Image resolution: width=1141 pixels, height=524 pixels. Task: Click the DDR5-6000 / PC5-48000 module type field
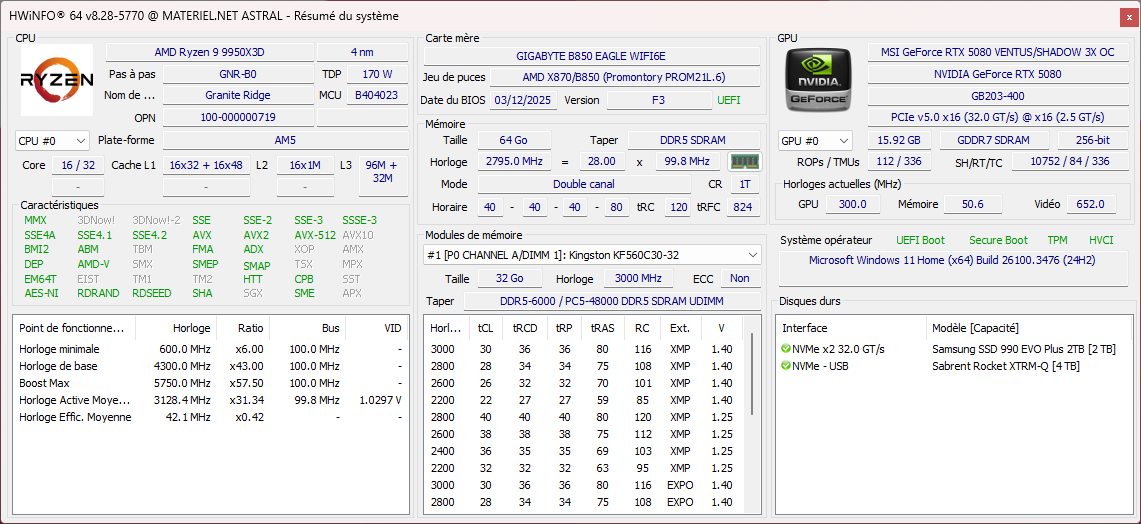[x=611, y=301]
